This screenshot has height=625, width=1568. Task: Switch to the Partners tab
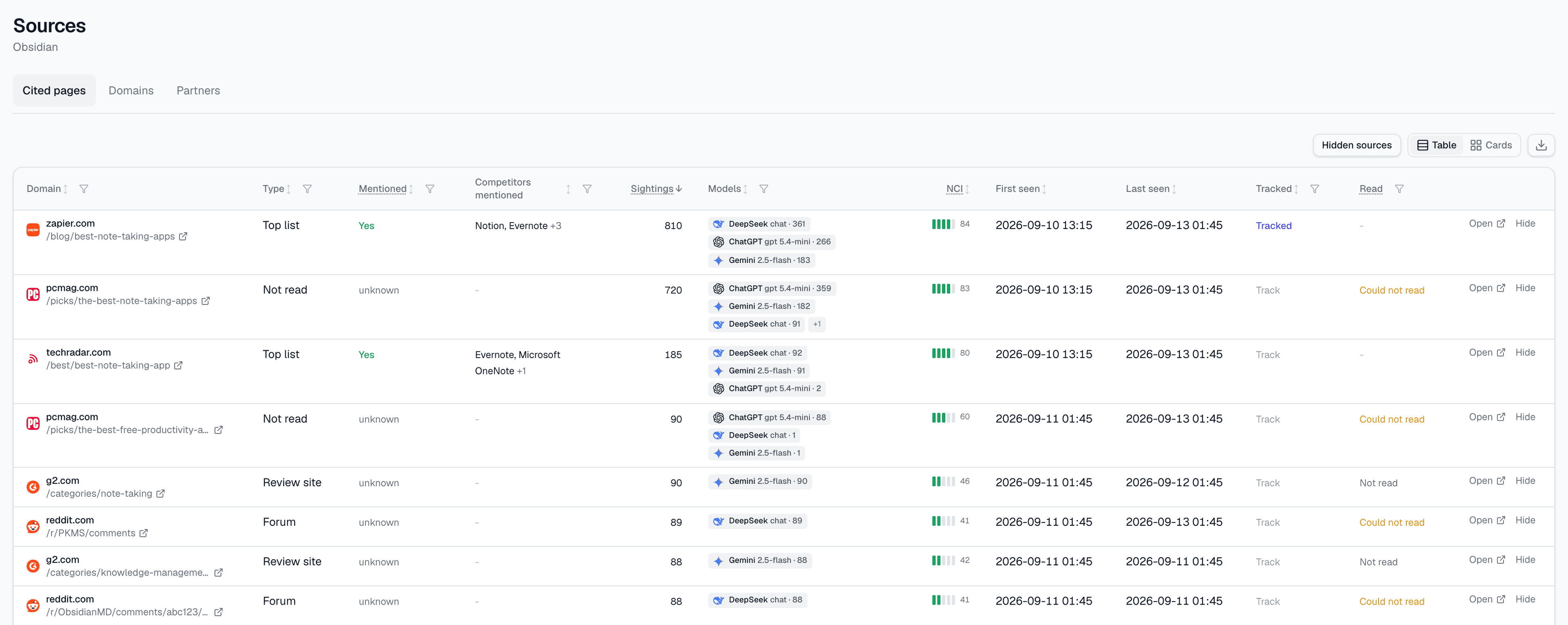coord(198,91)
